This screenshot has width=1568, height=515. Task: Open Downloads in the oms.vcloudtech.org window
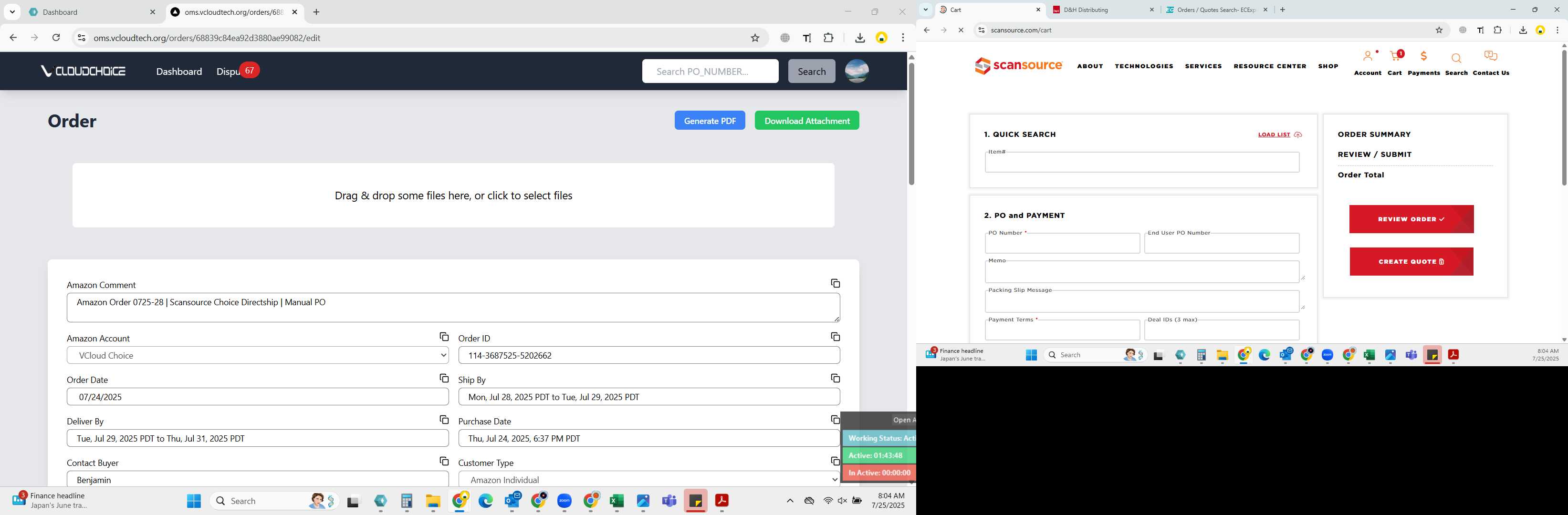(x=859, y=38)
